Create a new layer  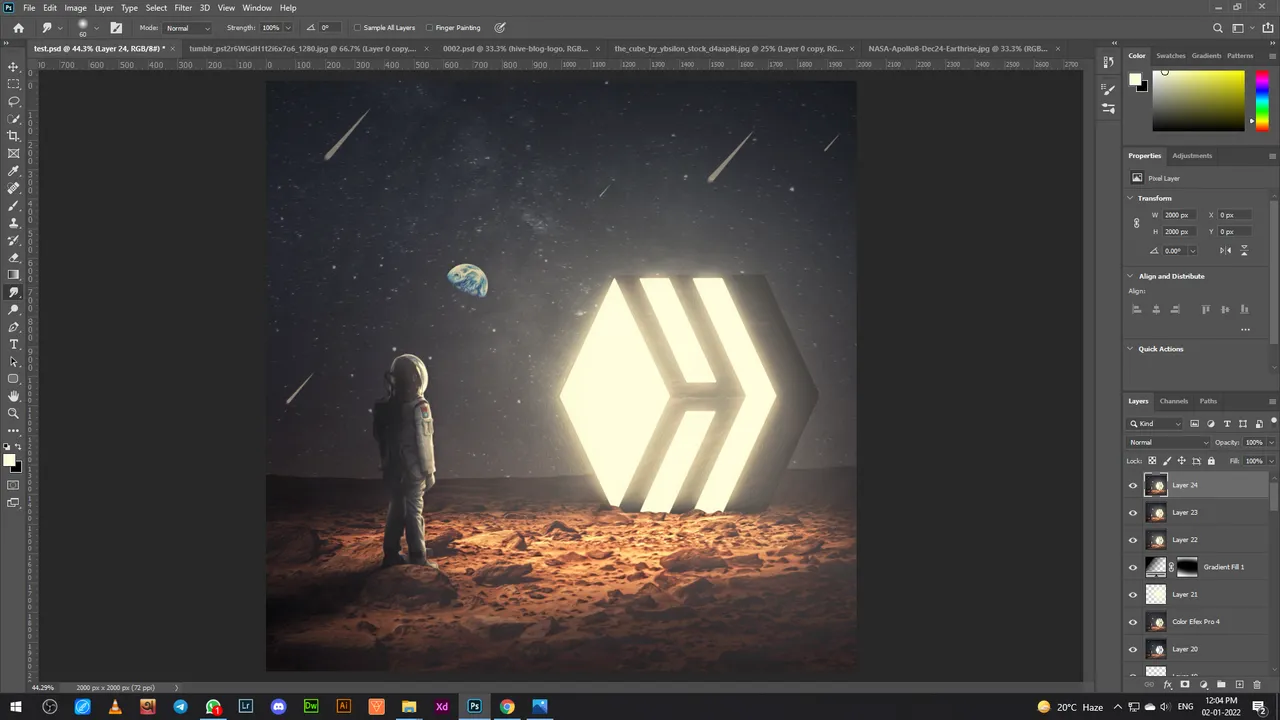[x=1239, y=685]
